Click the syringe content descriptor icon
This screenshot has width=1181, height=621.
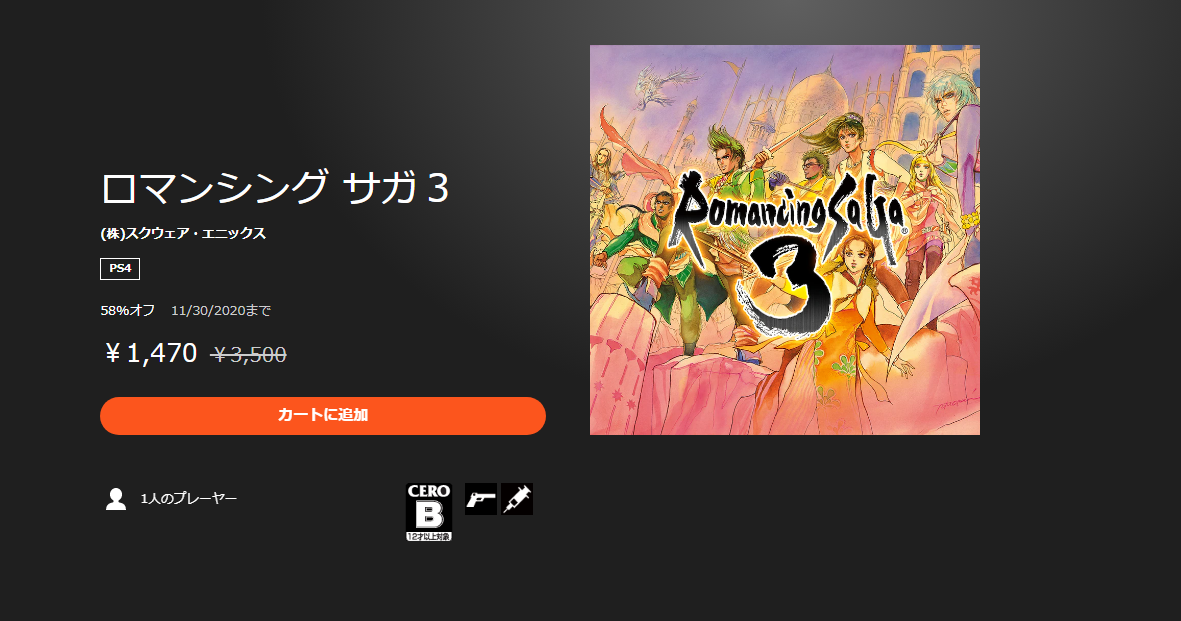517,499
